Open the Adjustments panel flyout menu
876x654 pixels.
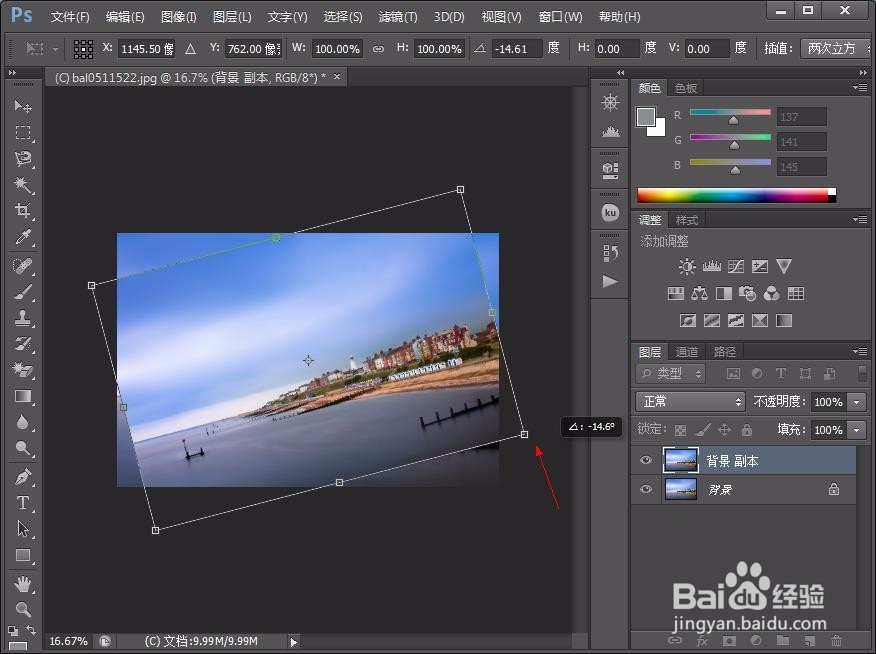pyautogui.click(x=860, y=219)
